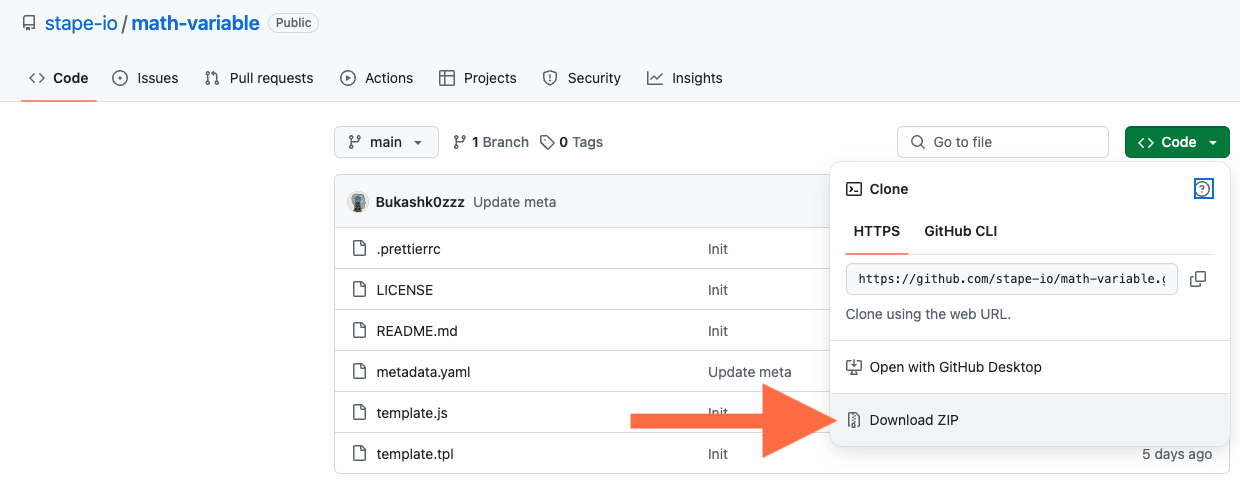Screen dimensions: 1240x484
Task: Collapse the green Code dropdown button
Action: click(1177, 142)
